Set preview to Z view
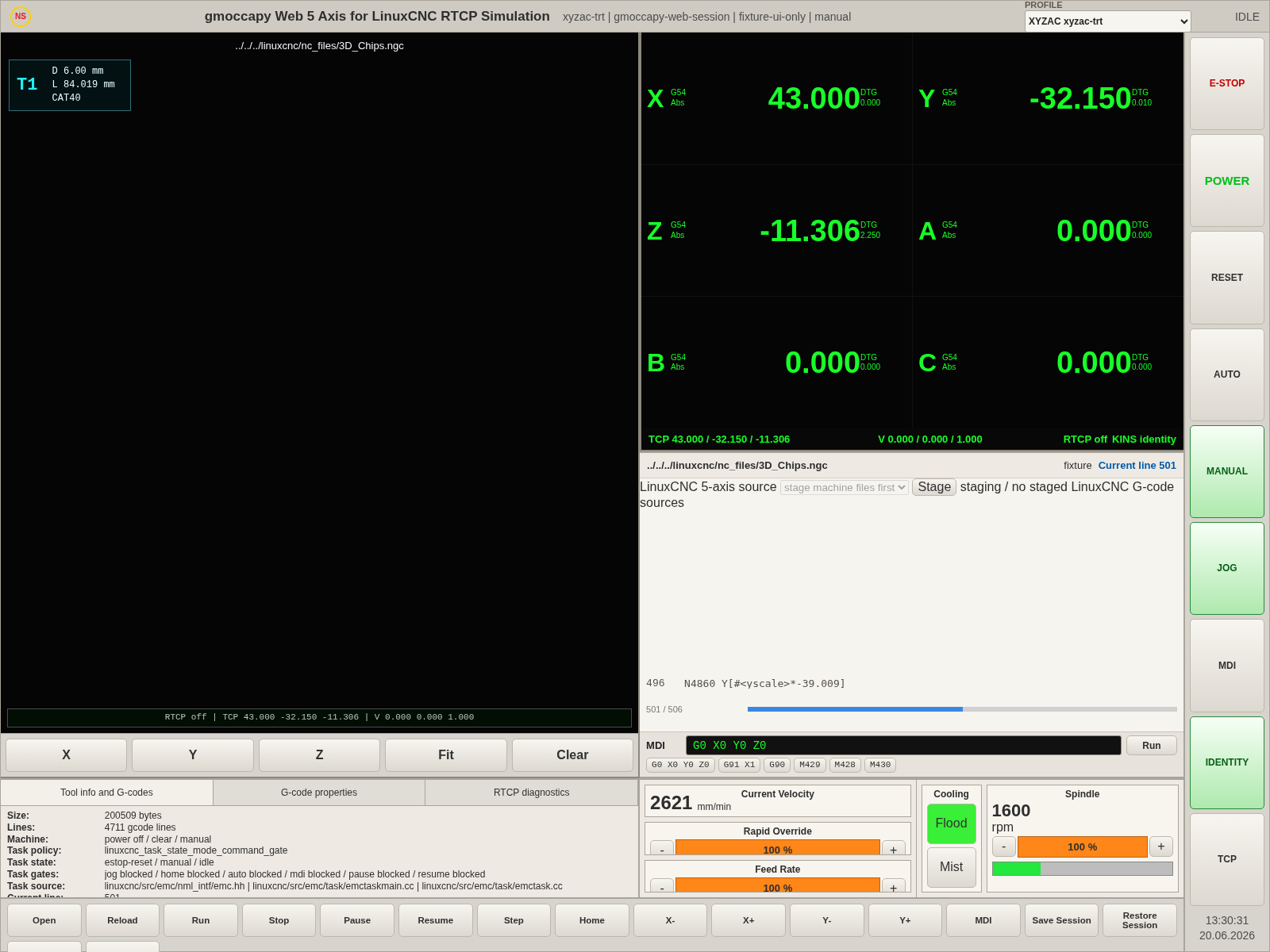Image resolution: width=1270 pixels, height=952 pixels. coord(319,755)
